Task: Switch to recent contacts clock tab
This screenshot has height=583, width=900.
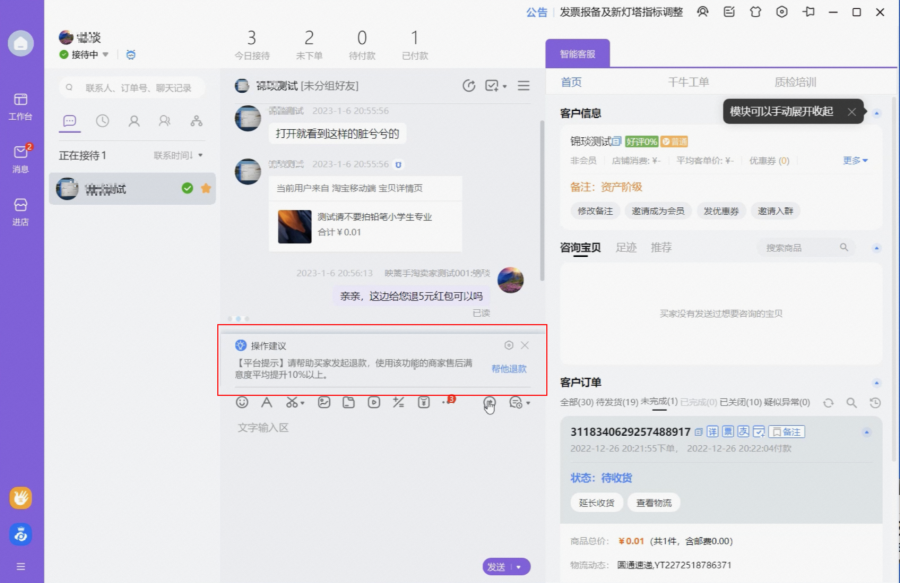Action: 102,121
